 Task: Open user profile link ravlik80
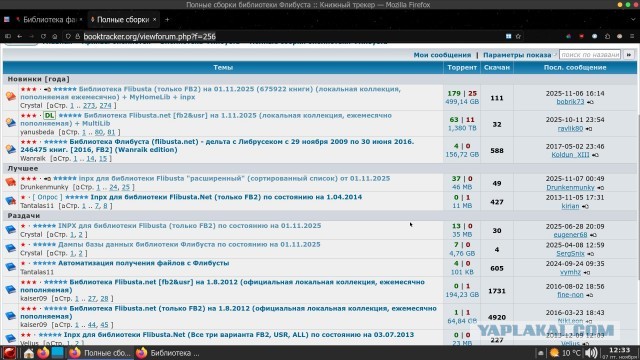(570, 129)
